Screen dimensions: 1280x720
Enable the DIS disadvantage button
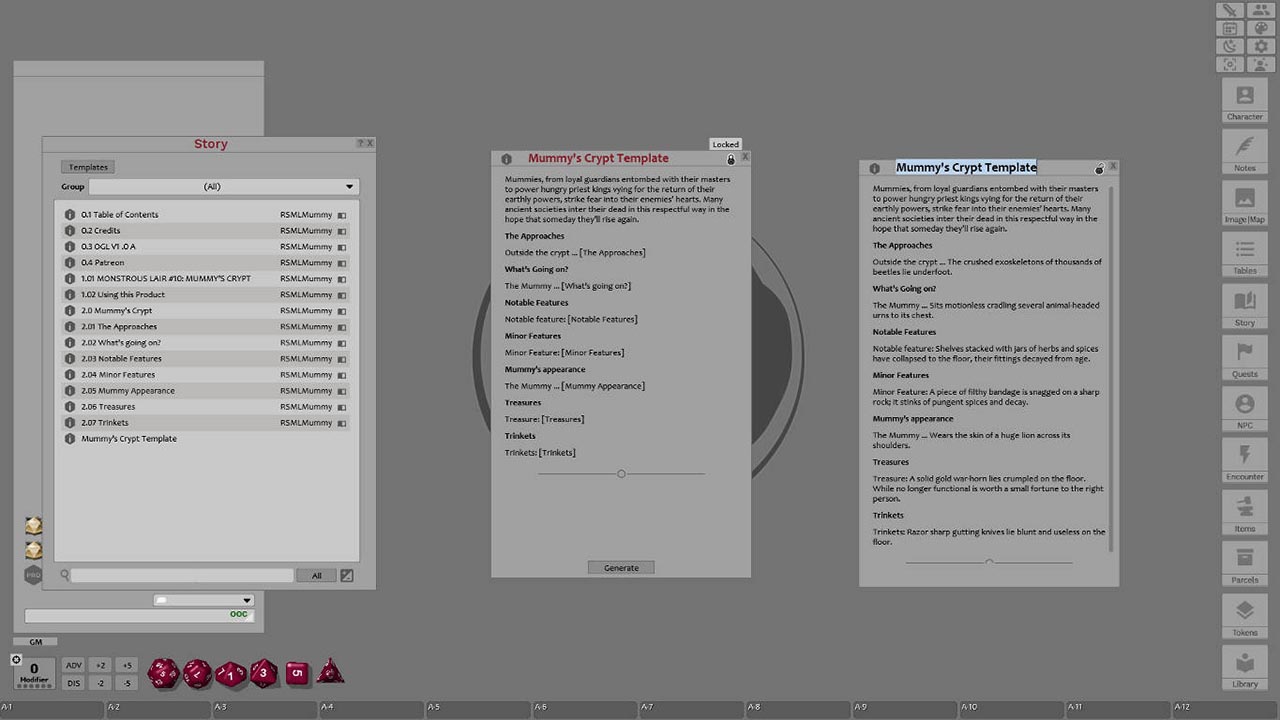click(x=74, y=682)
